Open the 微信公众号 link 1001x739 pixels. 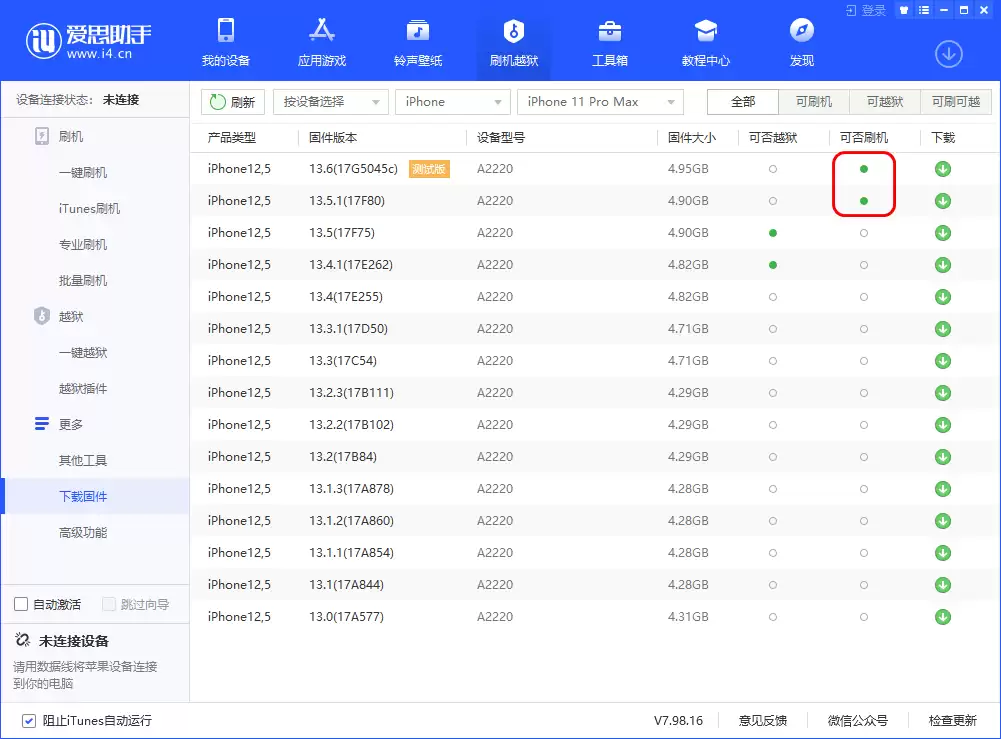pos(857,721)
